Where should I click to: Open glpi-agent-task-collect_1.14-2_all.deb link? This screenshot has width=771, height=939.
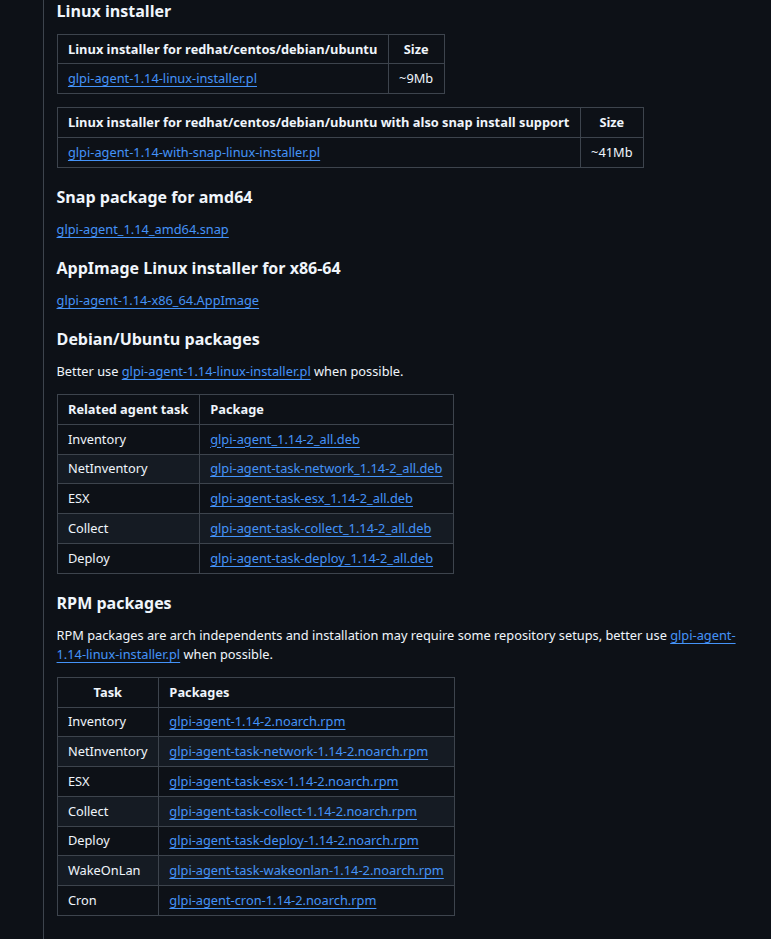(x=320, y=528)
